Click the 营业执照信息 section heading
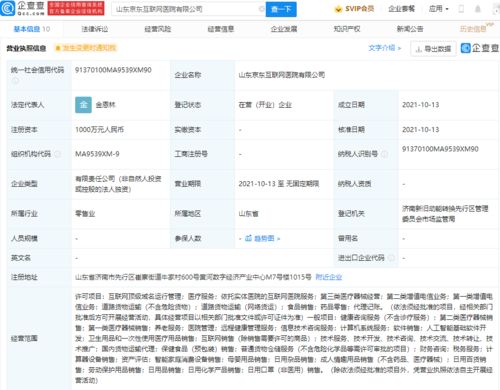The height and width of the screenshot is (390, 500). 26,48
